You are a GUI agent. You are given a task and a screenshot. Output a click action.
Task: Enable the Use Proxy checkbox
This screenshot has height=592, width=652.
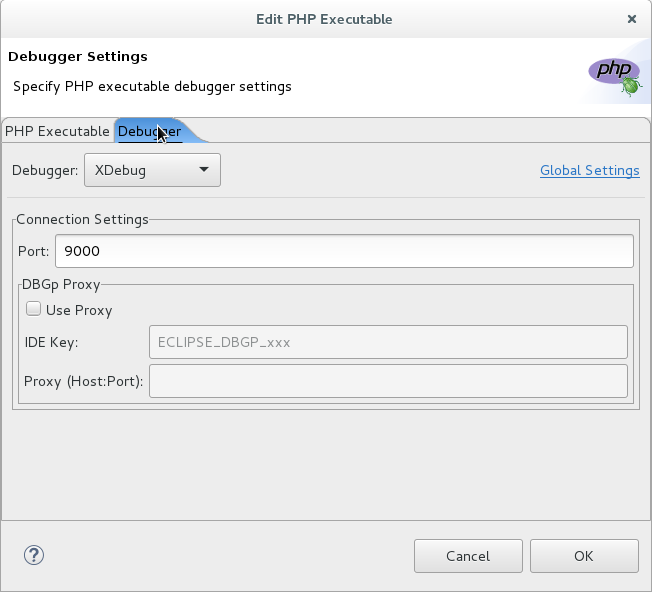pos(33,309)
